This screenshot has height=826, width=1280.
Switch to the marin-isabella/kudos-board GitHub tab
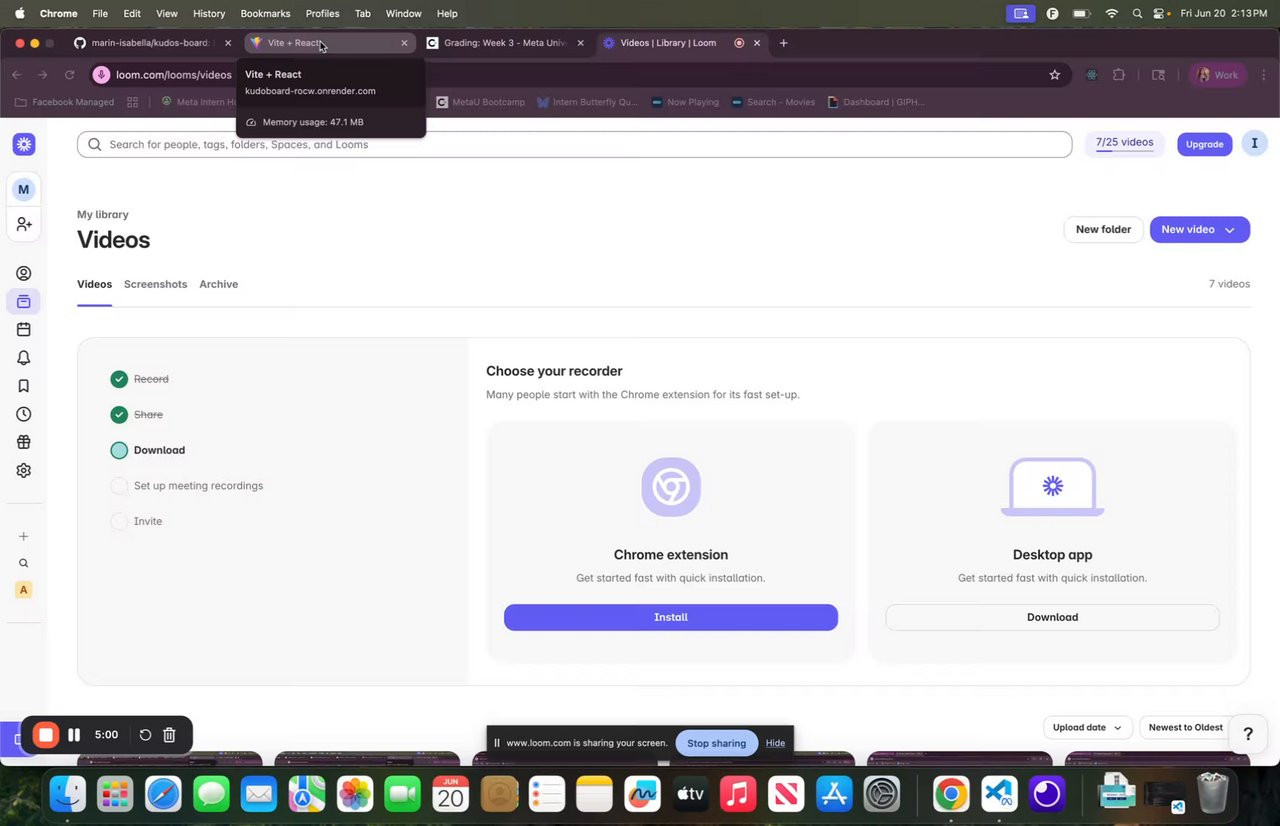coord(152,43)
